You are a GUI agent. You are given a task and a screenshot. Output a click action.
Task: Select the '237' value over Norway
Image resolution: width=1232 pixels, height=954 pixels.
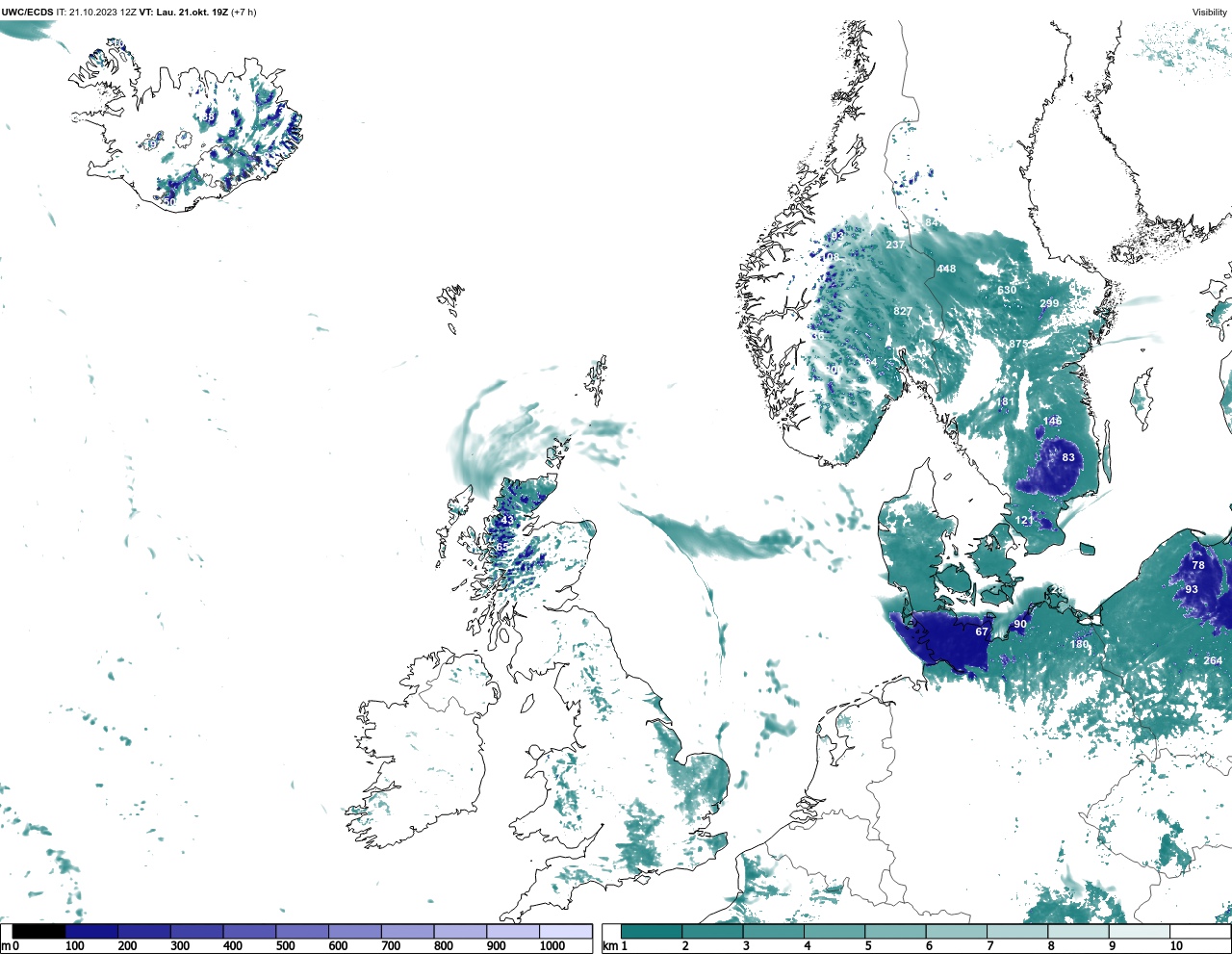895,245
